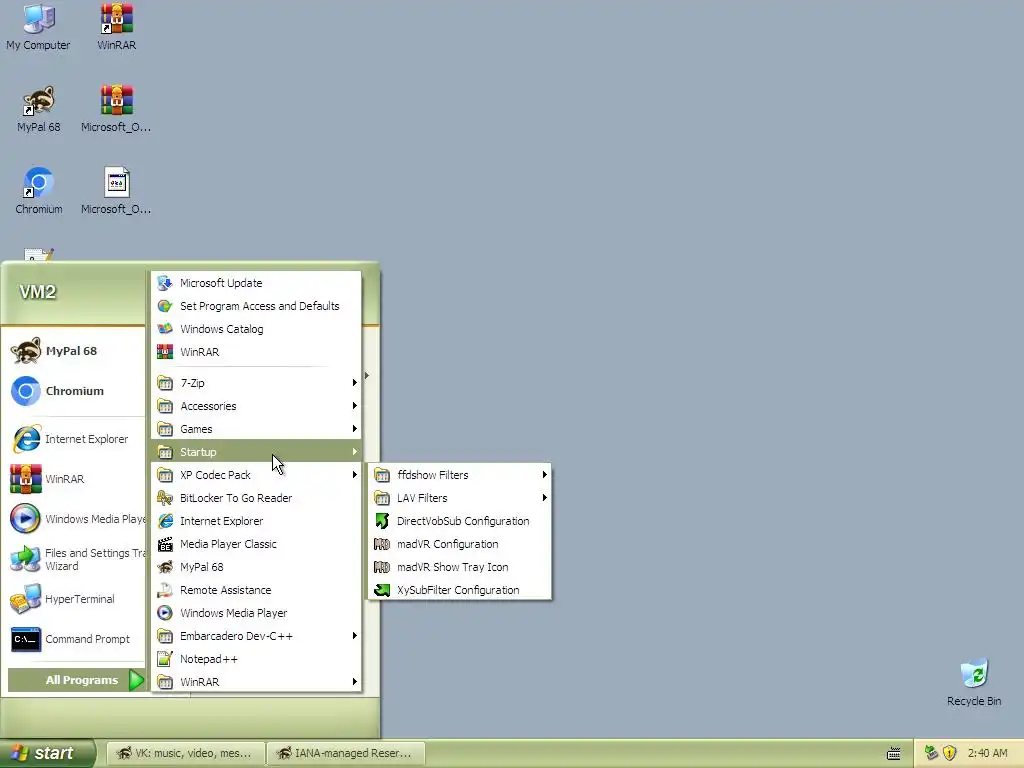Select MyPal 68 desktop icon
The height and width of the screenshot is (768, 1024).
coord(39,109)
